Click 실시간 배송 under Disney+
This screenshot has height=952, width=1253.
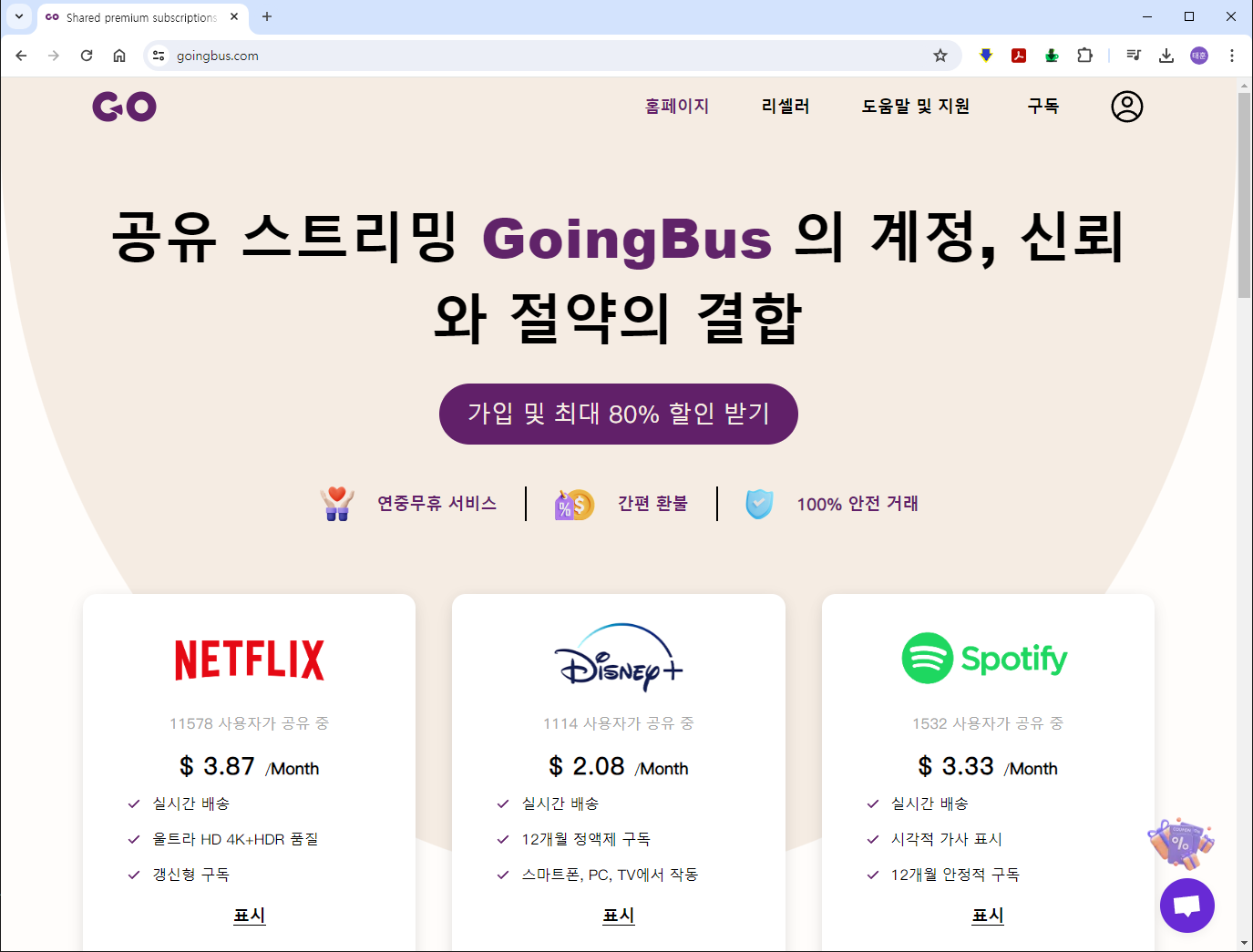pos(560,804)
